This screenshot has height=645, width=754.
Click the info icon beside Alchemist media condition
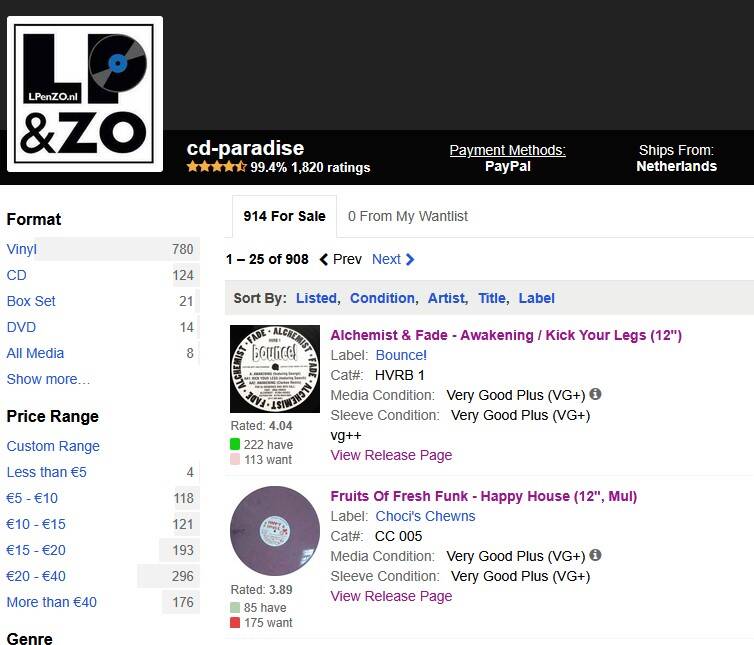[596, 395]
